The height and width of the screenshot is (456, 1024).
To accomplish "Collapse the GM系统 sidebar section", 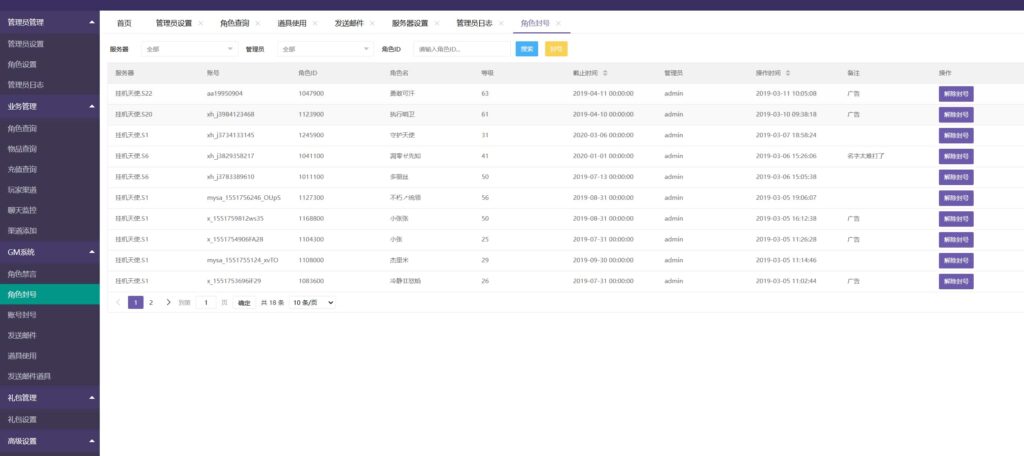I will tap(92, 252).
